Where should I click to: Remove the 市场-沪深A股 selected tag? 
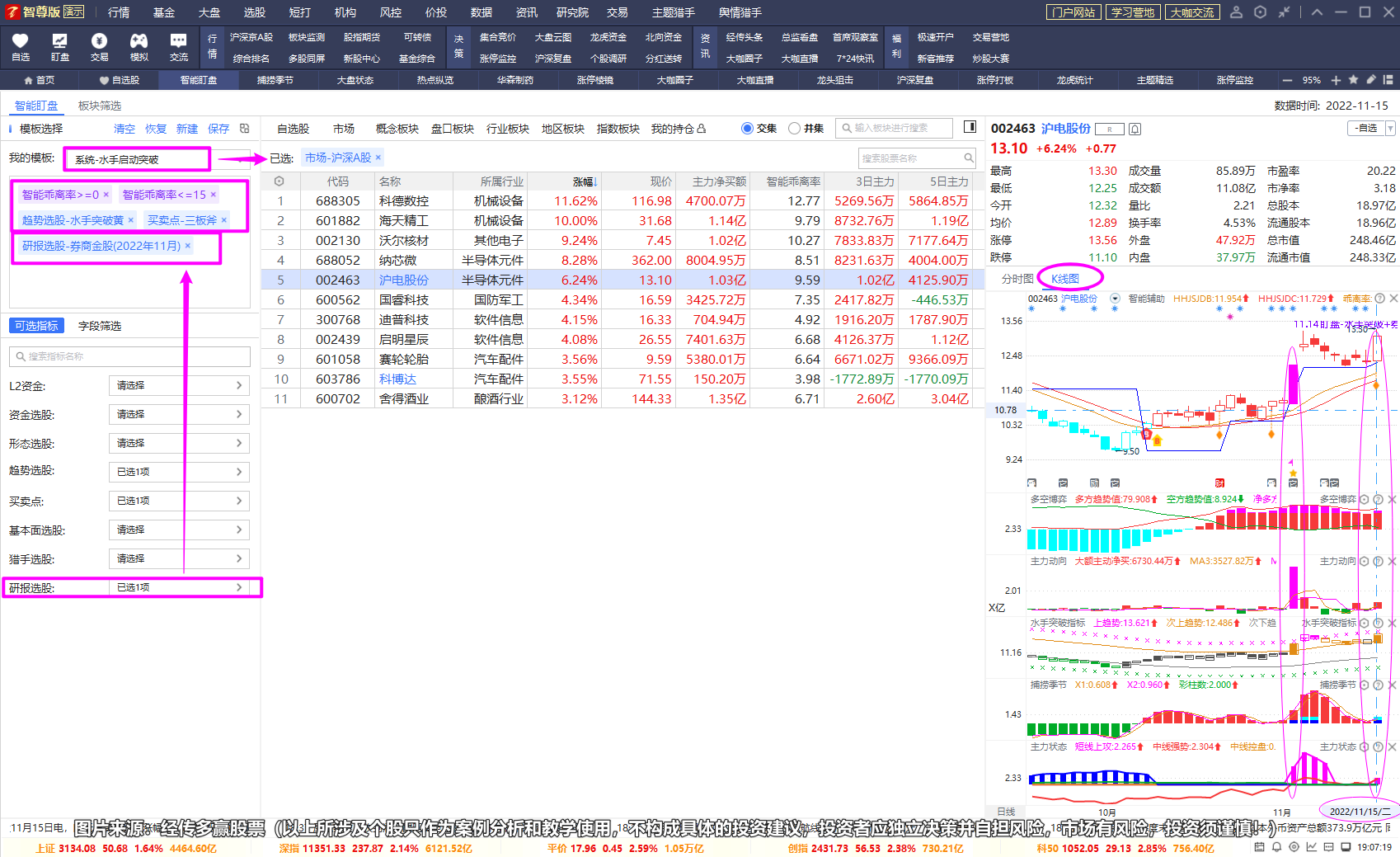[378, 158]
